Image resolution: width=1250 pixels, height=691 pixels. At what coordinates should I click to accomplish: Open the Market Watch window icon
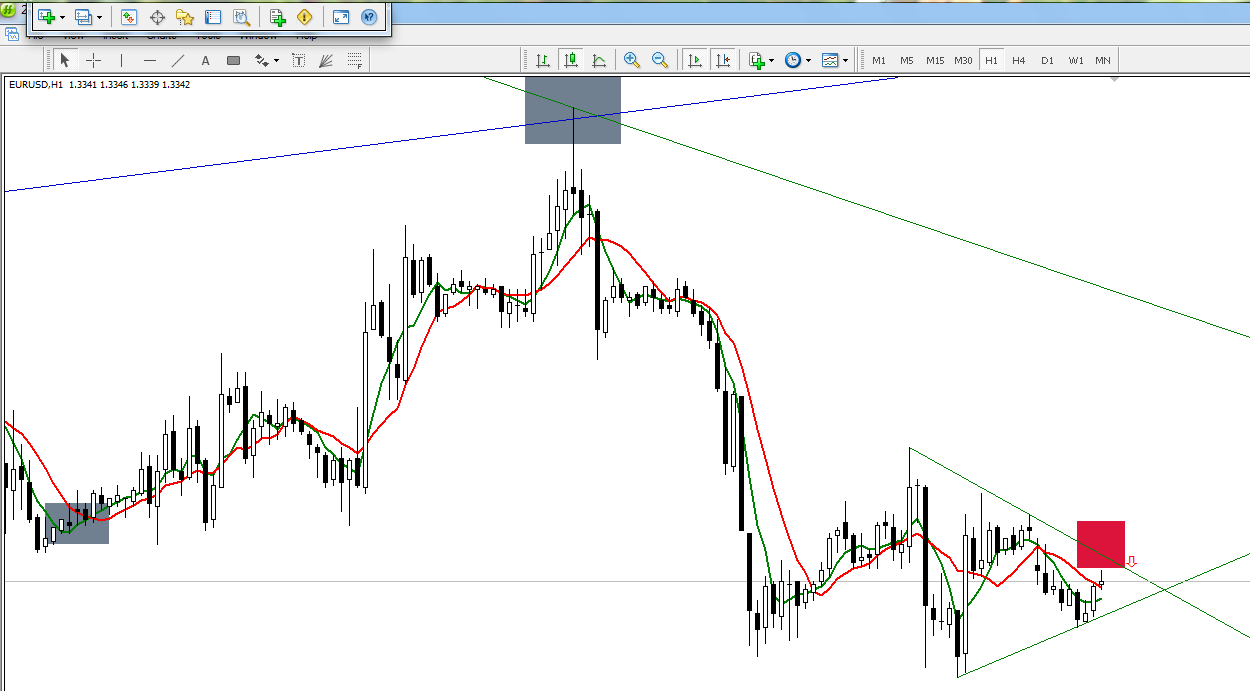click(x=129, y=17)
